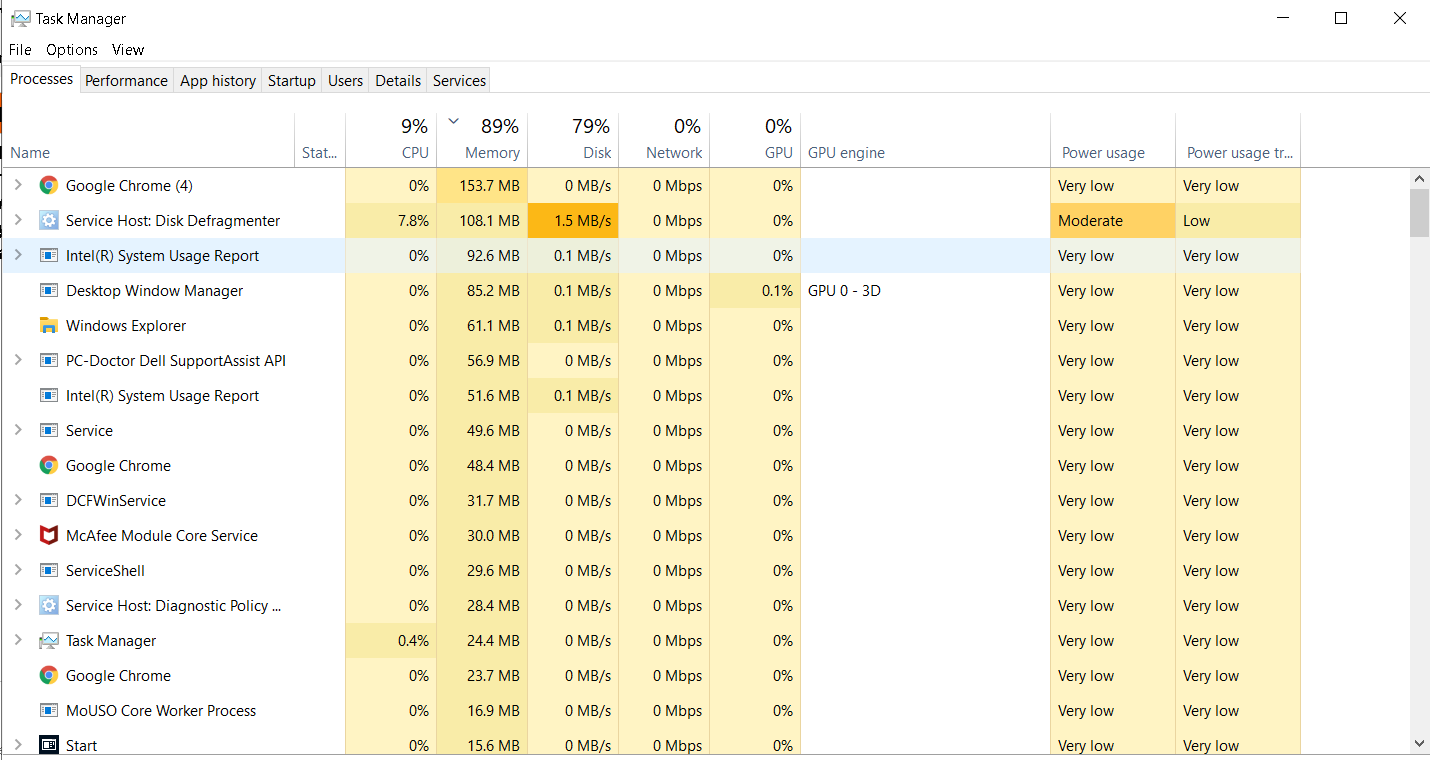
Task: Click the Google Chrome (4) process icon
Action: 48,185
